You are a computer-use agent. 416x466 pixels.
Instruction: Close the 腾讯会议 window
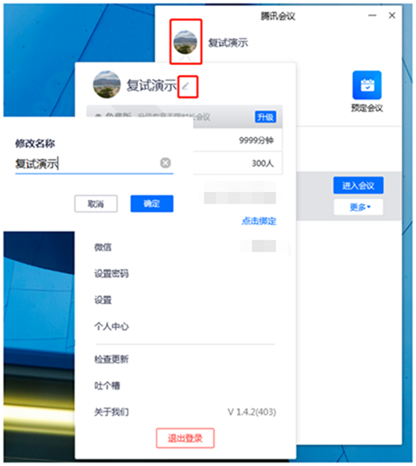(392, 15)
